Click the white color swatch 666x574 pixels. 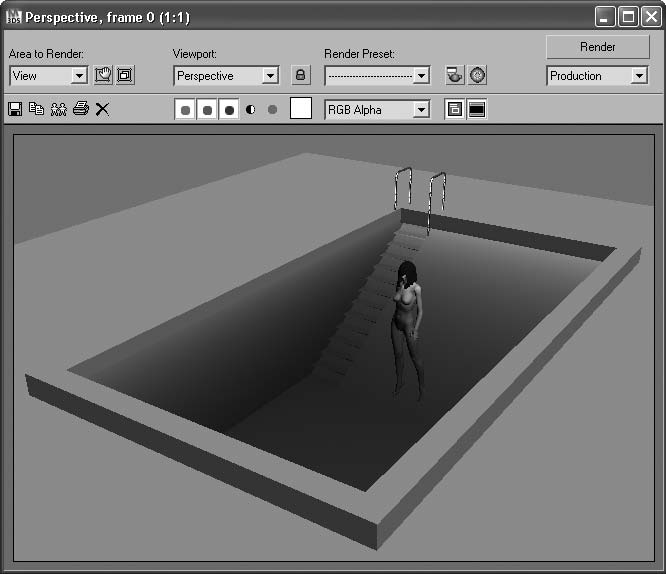click(x=301, y=109)
